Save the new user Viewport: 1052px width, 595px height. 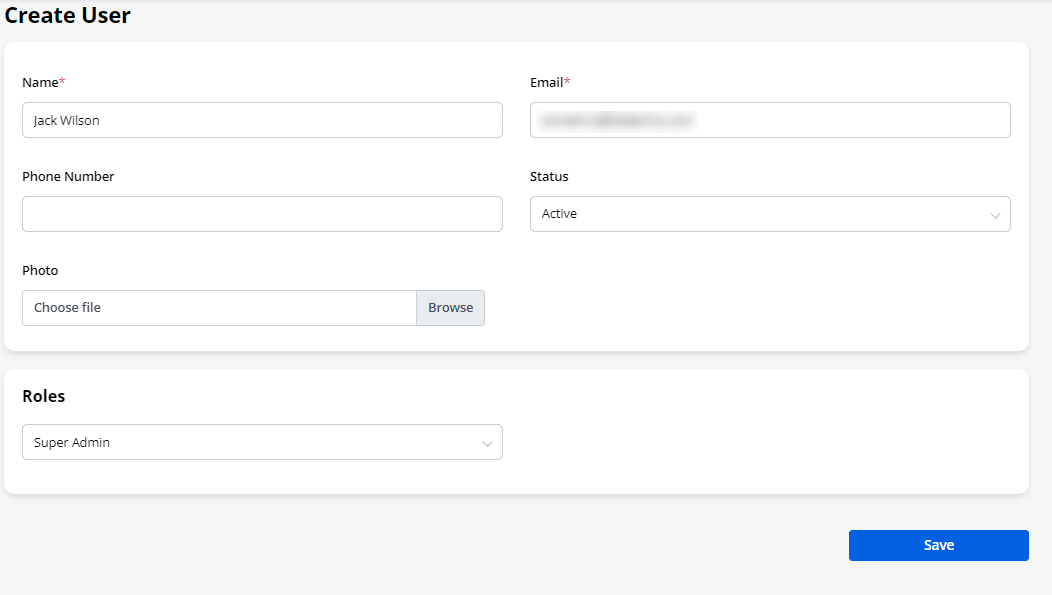point(938,545)
